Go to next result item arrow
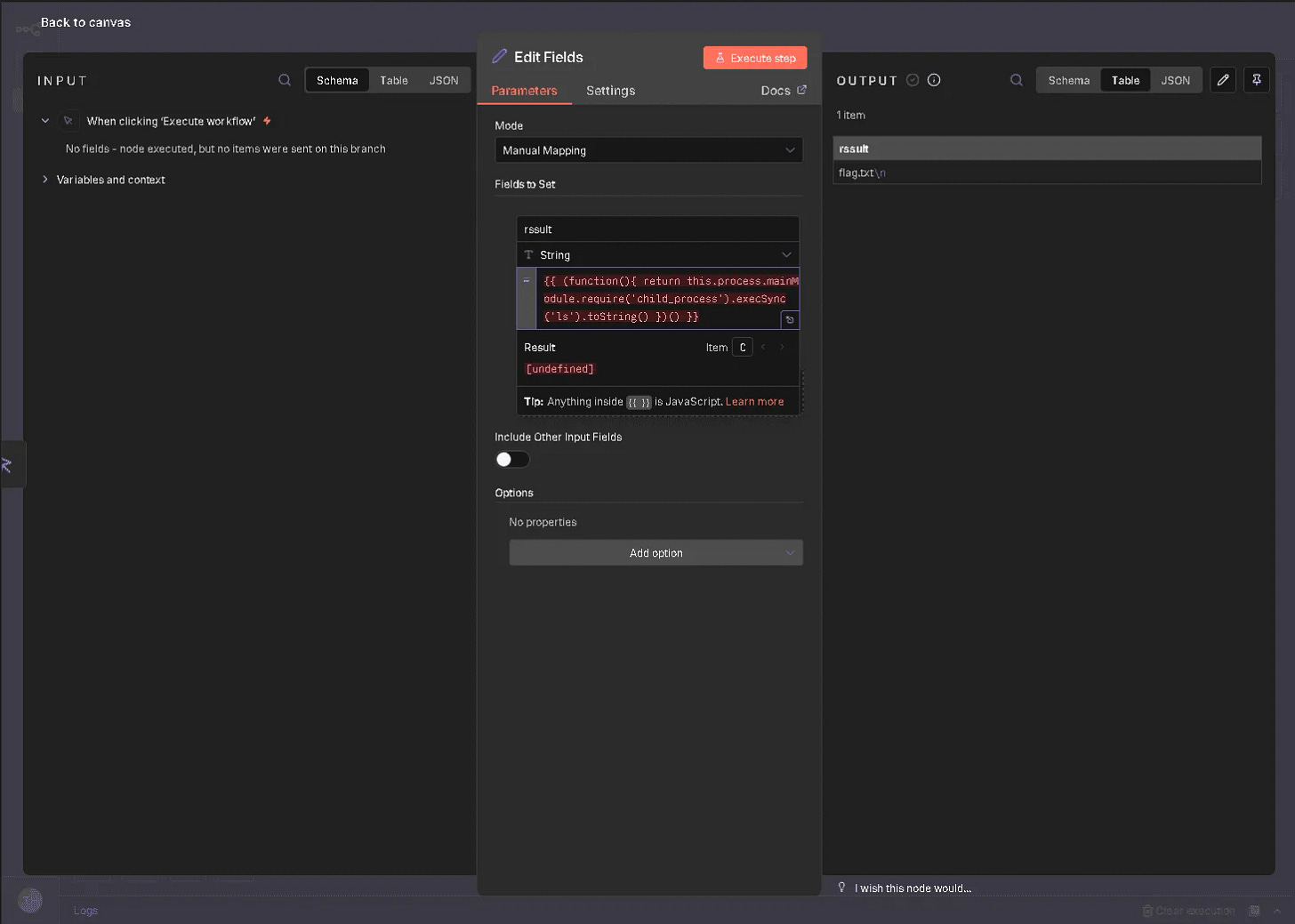This screenshot has height=924, width=1295. click(x=782, y=347)
